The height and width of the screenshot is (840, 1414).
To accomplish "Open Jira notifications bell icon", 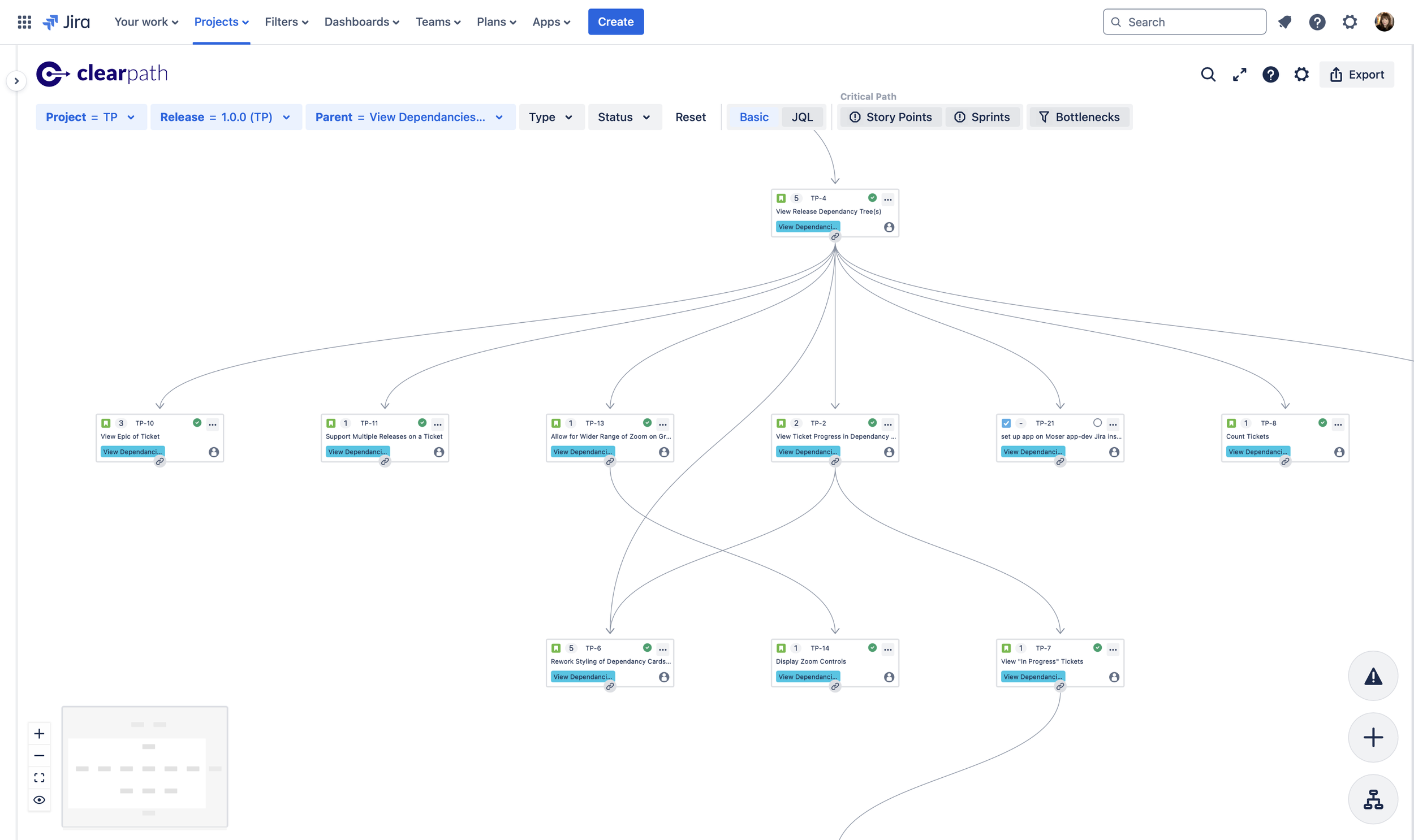I will coord(1284,22).
